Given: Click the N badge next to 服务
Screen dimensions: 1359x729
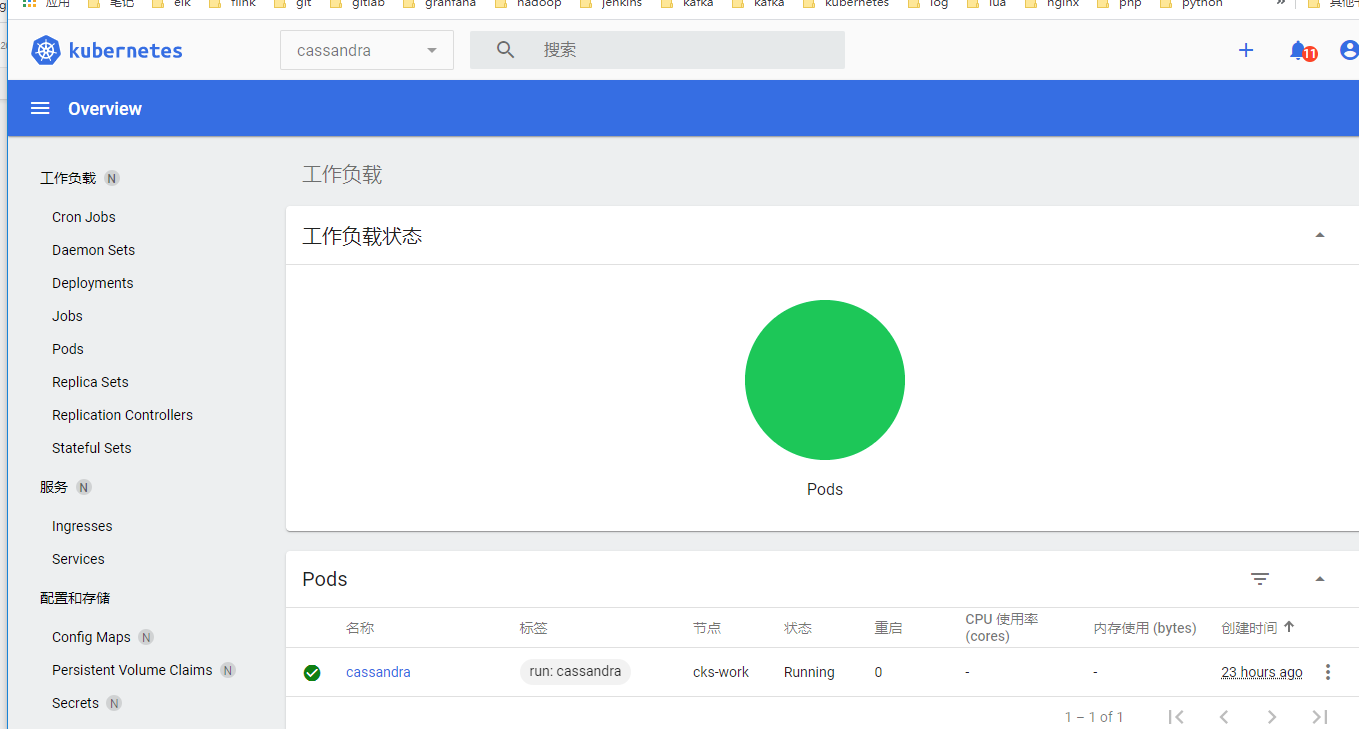Looking at the screenshot, I should tap(84, 487).
